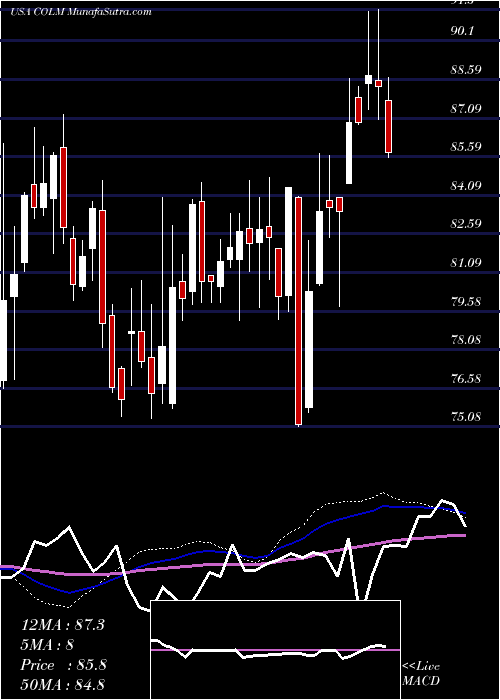Click the final red candle near 85.59
This screenshot has height=700, width=500.
(388, 126)
